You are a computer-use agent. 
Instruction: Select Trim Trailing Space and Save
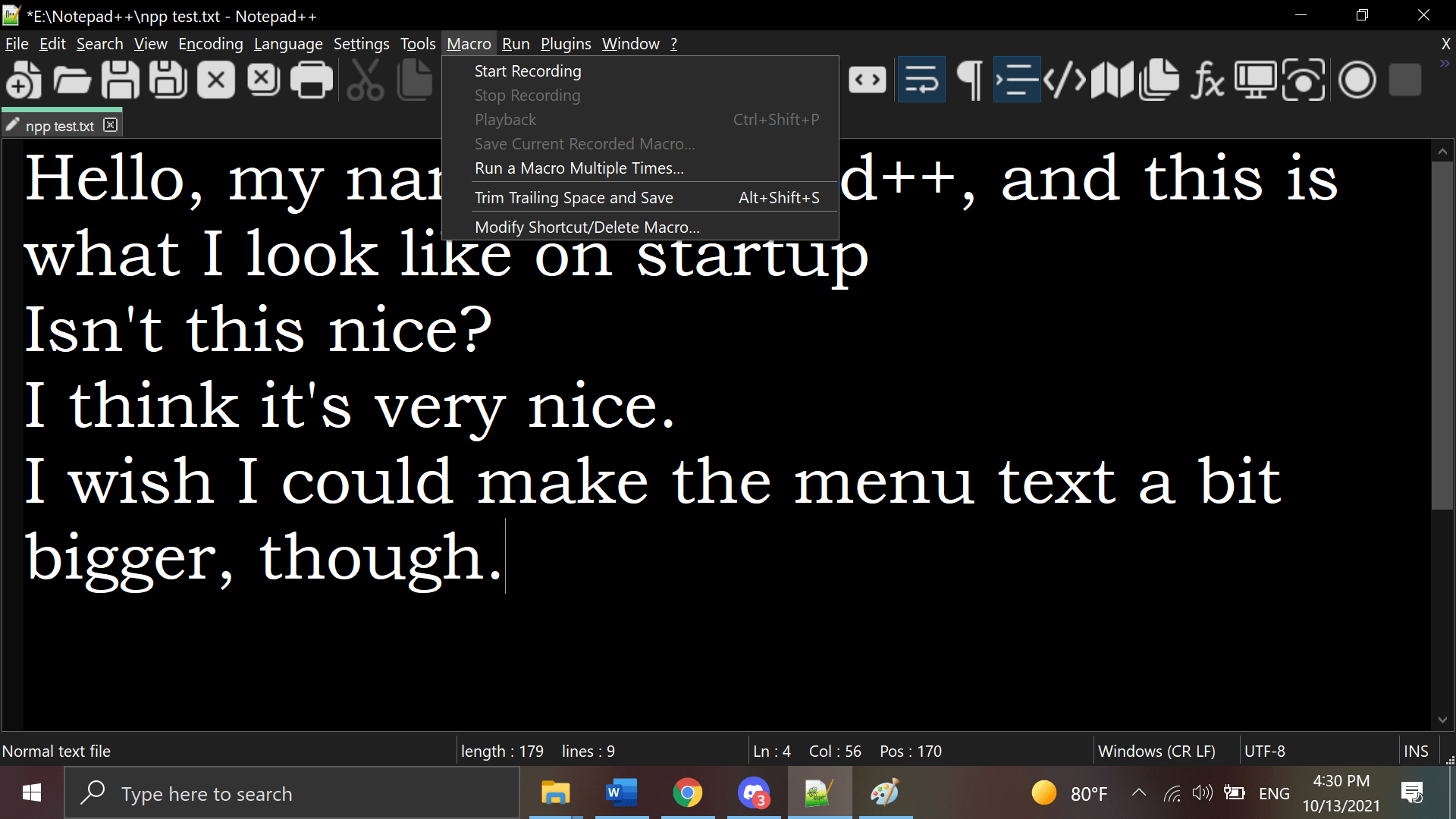(x=574, y=197)
